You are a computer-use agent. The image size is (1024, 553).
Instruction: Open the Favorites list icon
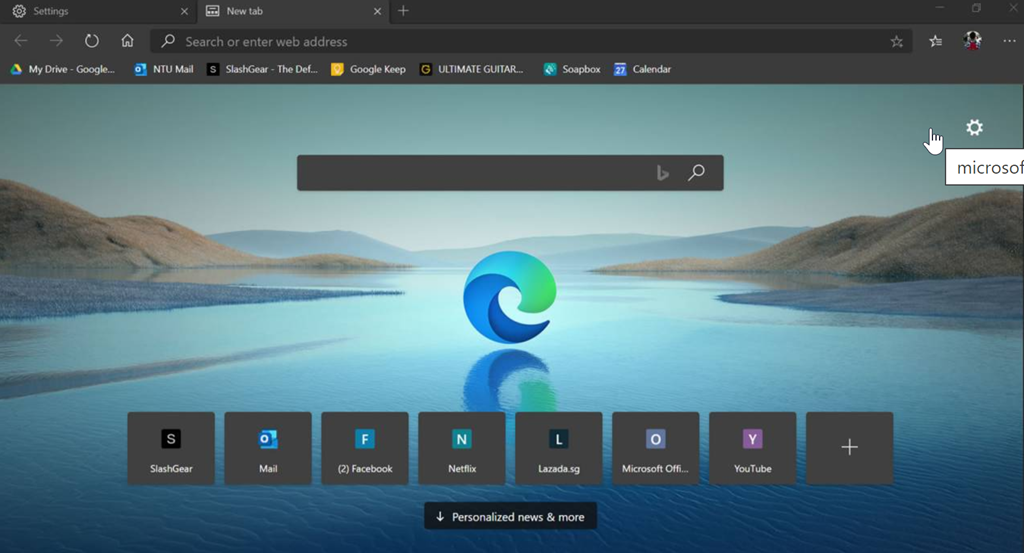point(935,41)
